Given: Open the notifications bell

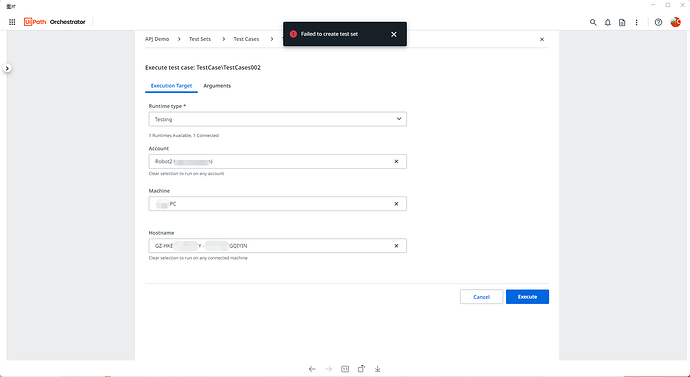Looking at the screenshot, I should pos(608,22).
